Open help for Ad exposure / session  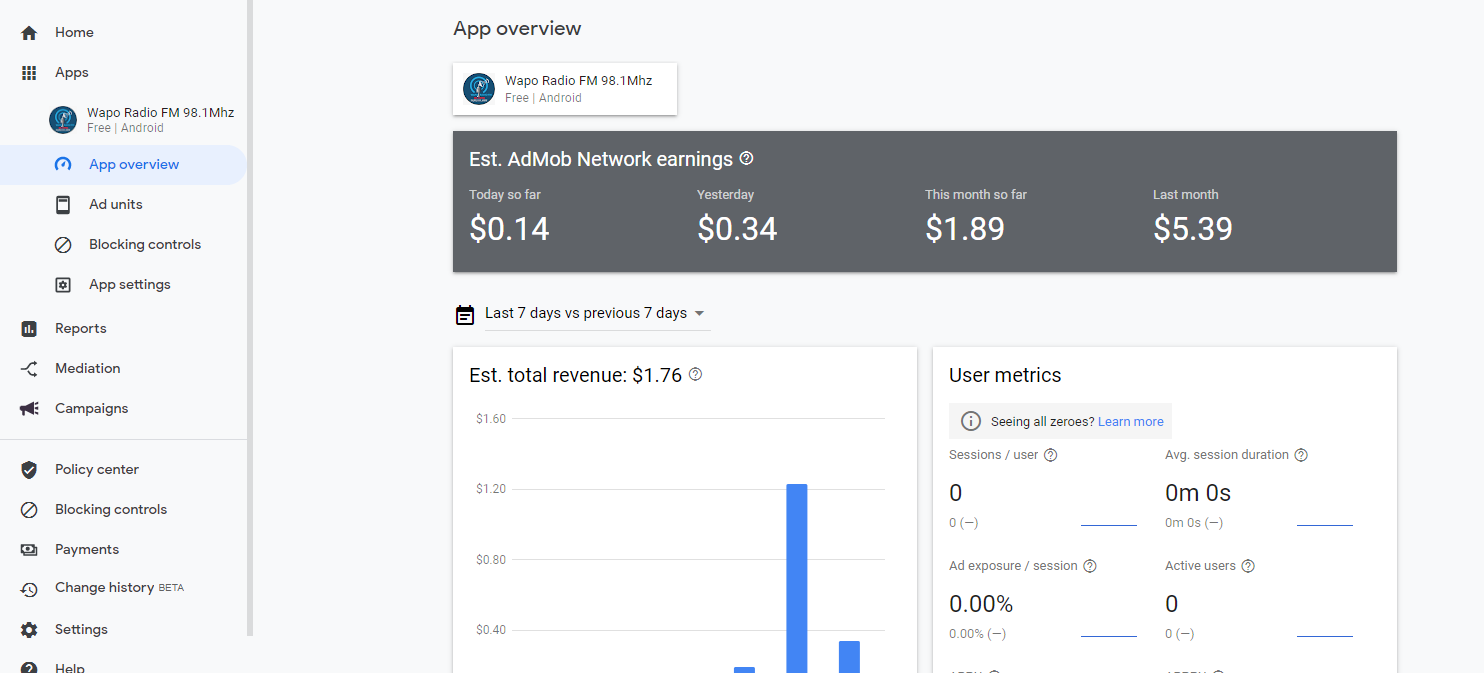click(x=1090, y=566)
